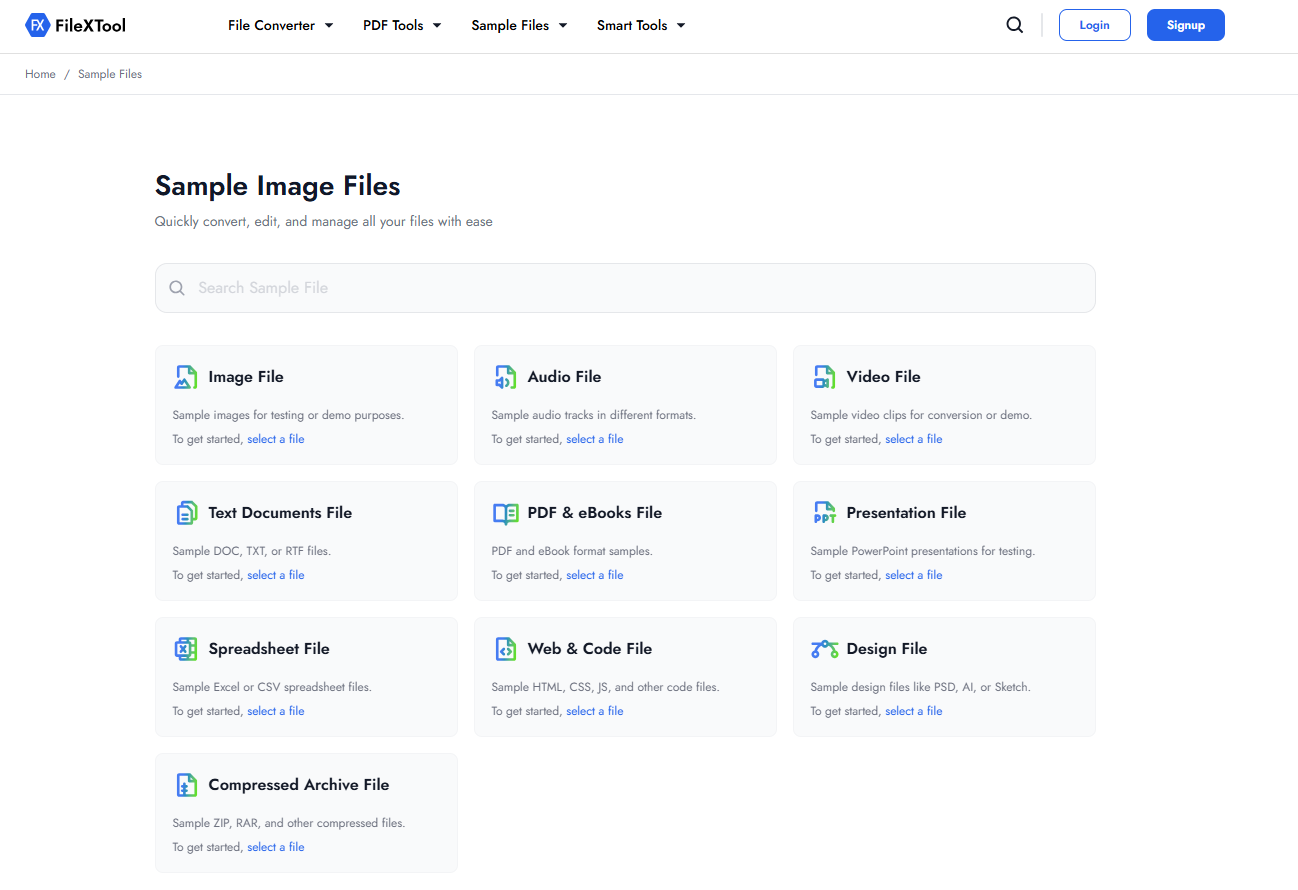Select Home in the breadcrumb trail
Screen dimensions: 1298x890
point(40,73)
